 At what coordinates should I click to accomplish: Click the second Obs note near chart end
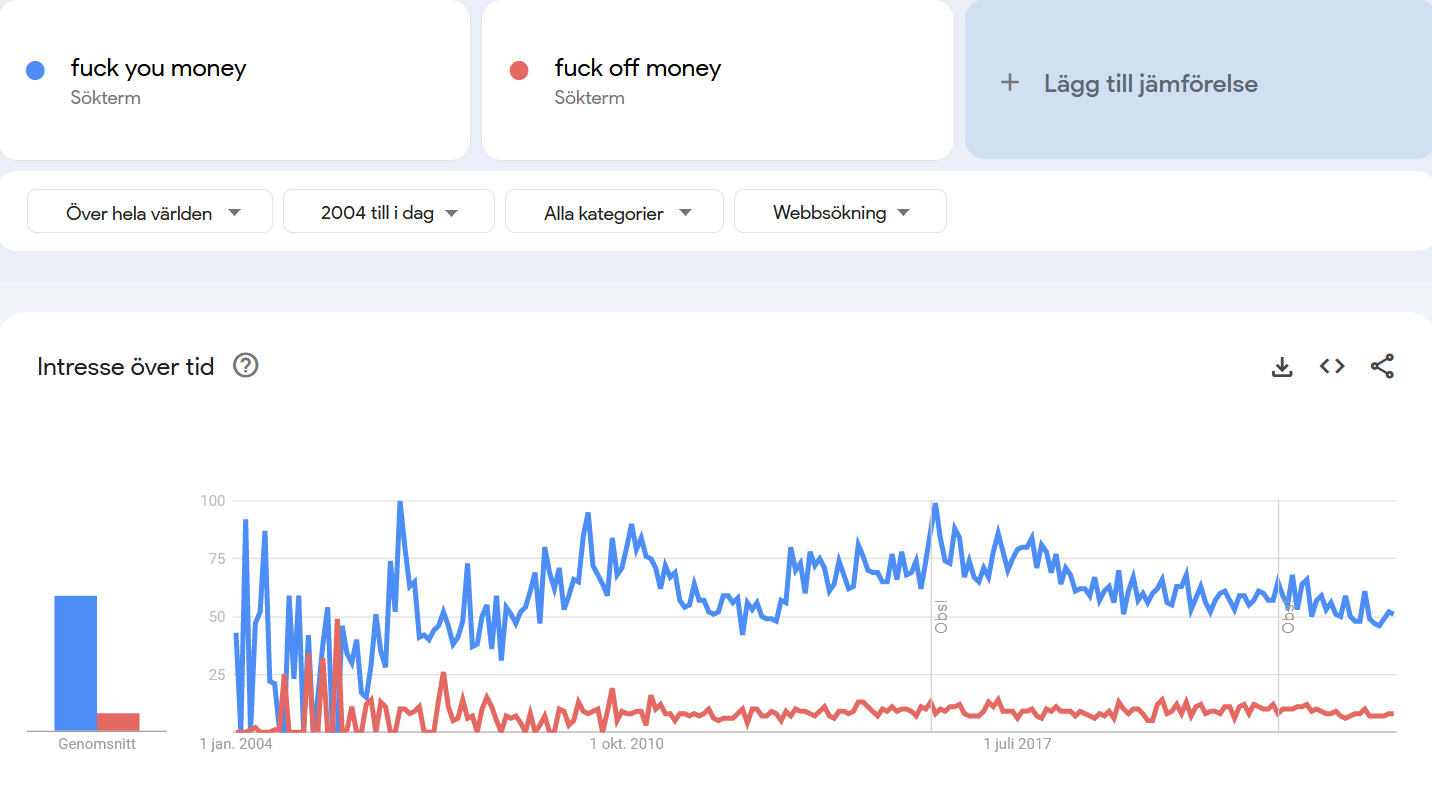(1288, 616)
